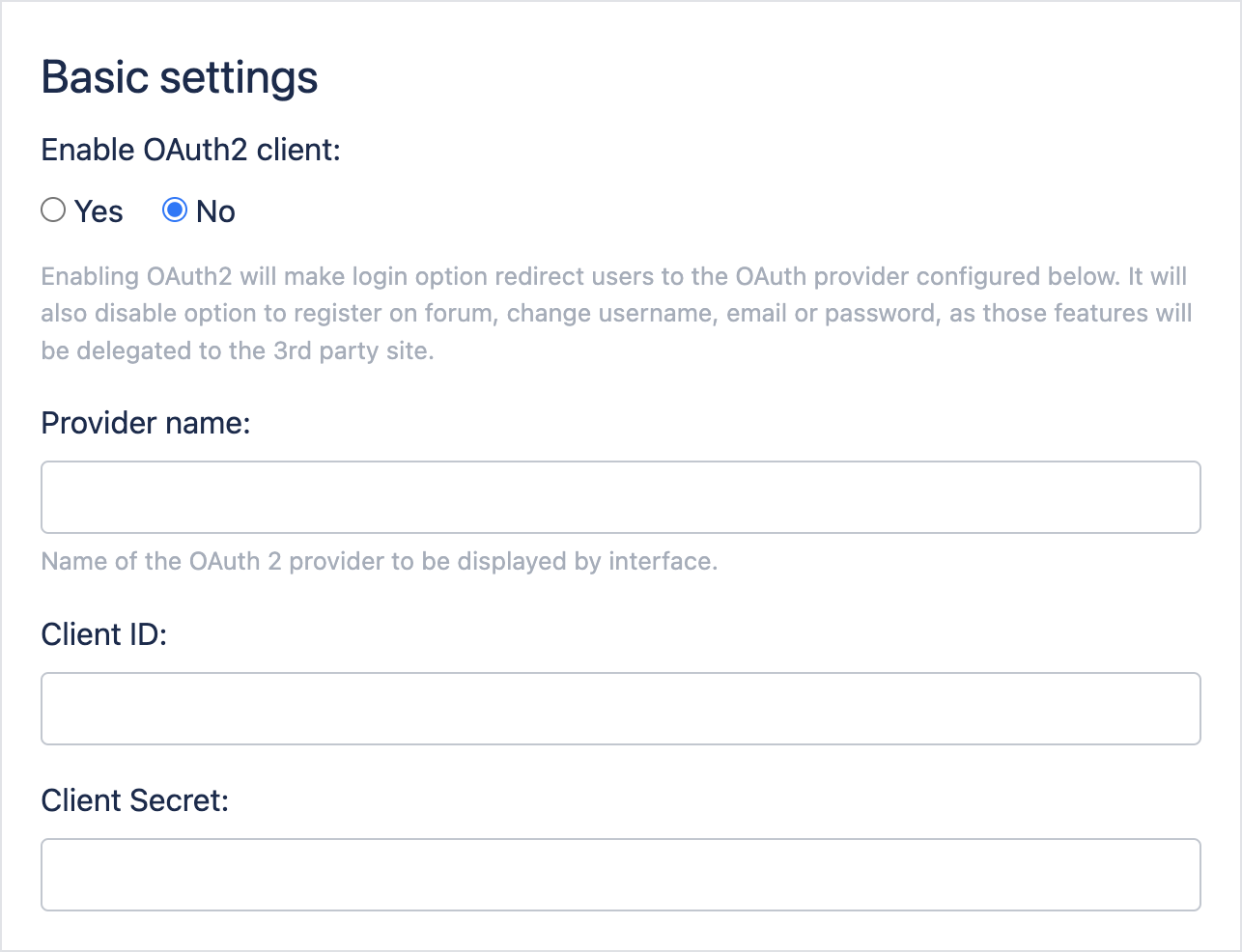Click the "Provider name:" field label
Screen dimensions: 1242x952
tap(146, 423)
